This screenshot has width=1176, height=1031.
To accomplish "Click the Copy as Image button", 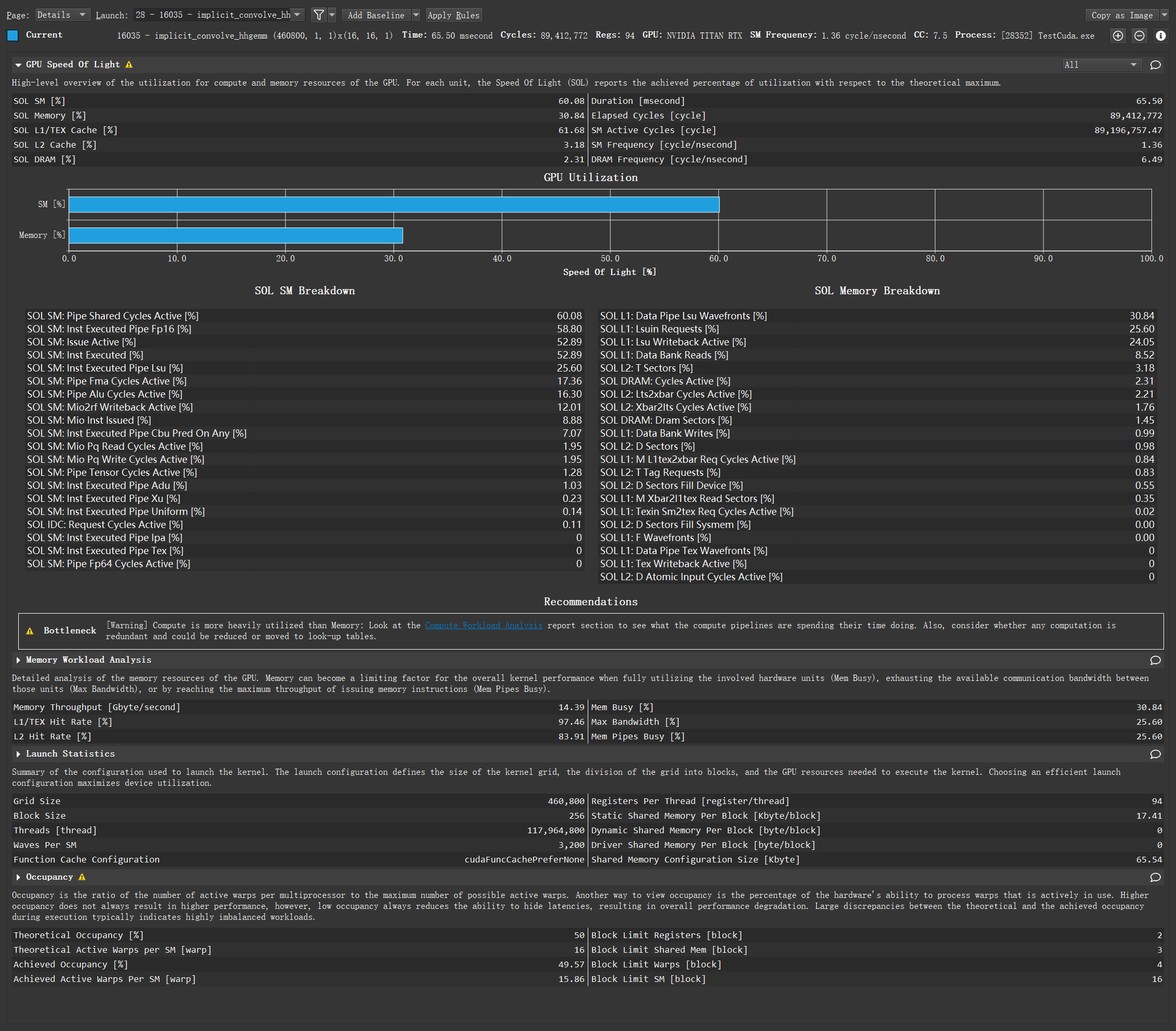I will point(1121,15).
